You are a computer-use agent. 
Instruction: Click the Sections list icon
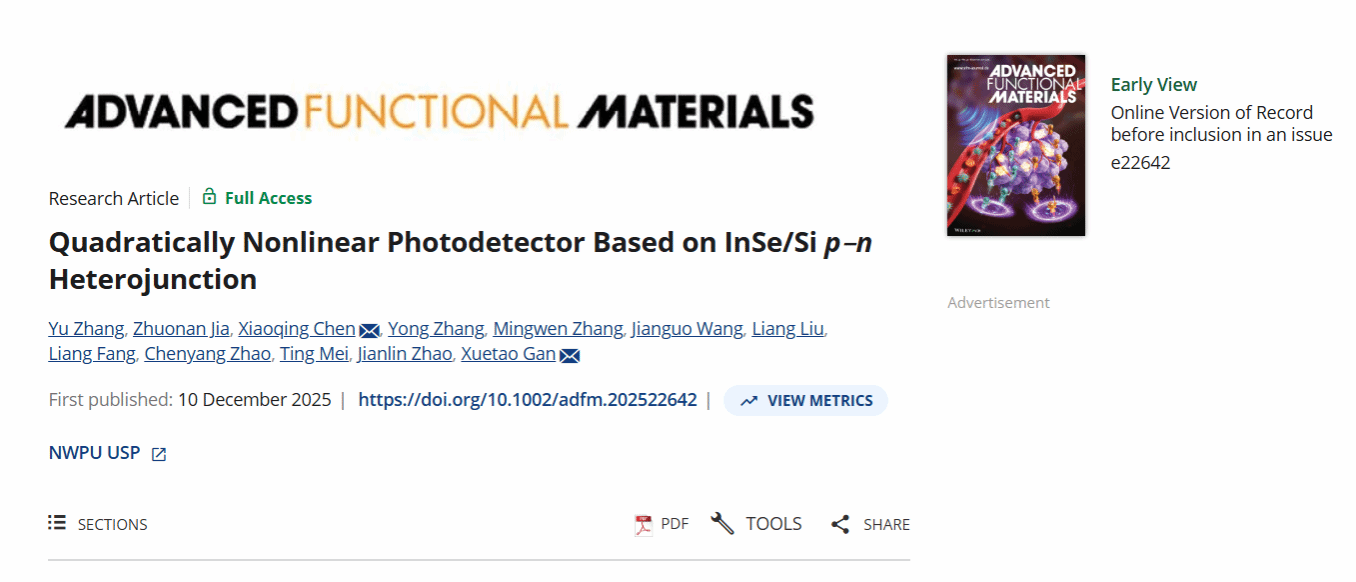coord(57,523)
